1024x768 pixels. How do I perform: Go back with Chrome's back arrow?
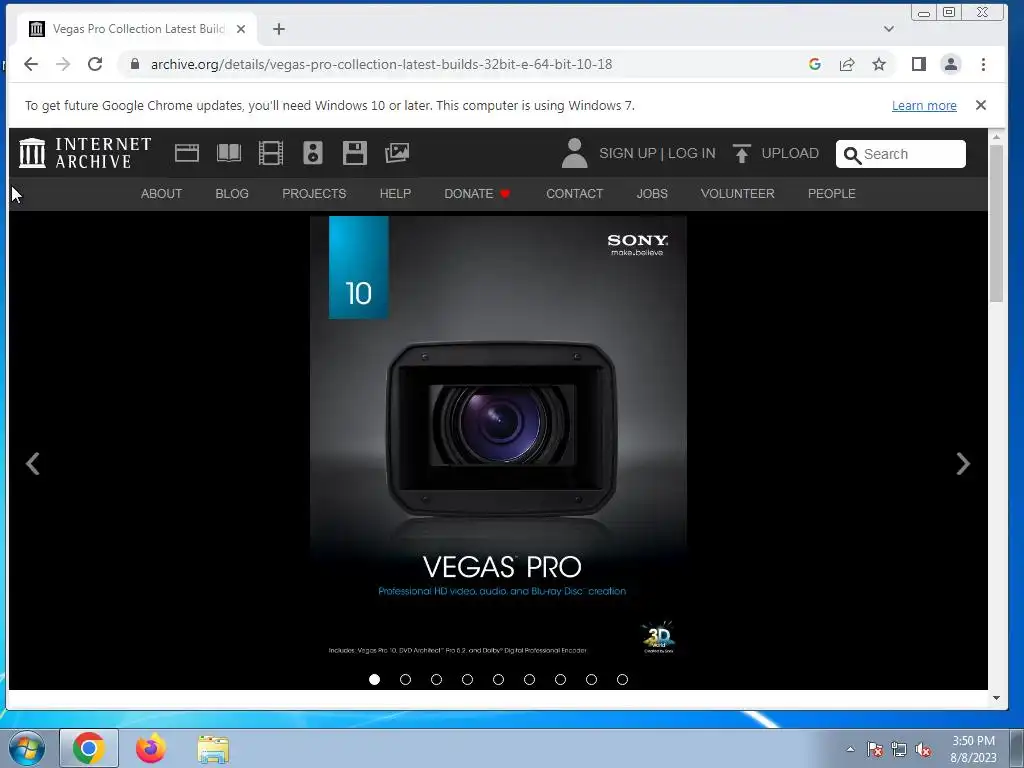(31, 64)
